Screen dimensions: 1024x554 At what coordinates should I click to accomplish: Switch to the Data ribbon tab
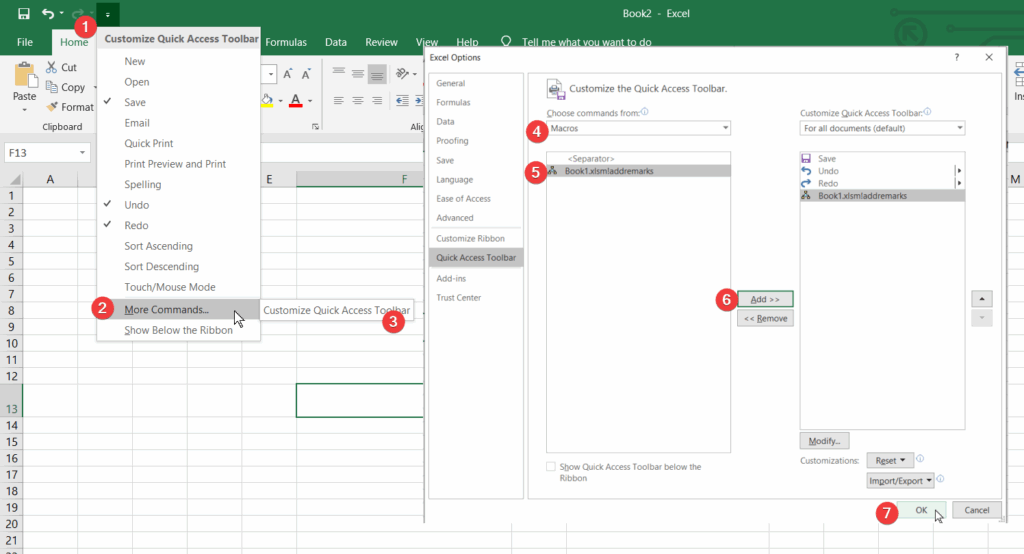coord(336,42)
